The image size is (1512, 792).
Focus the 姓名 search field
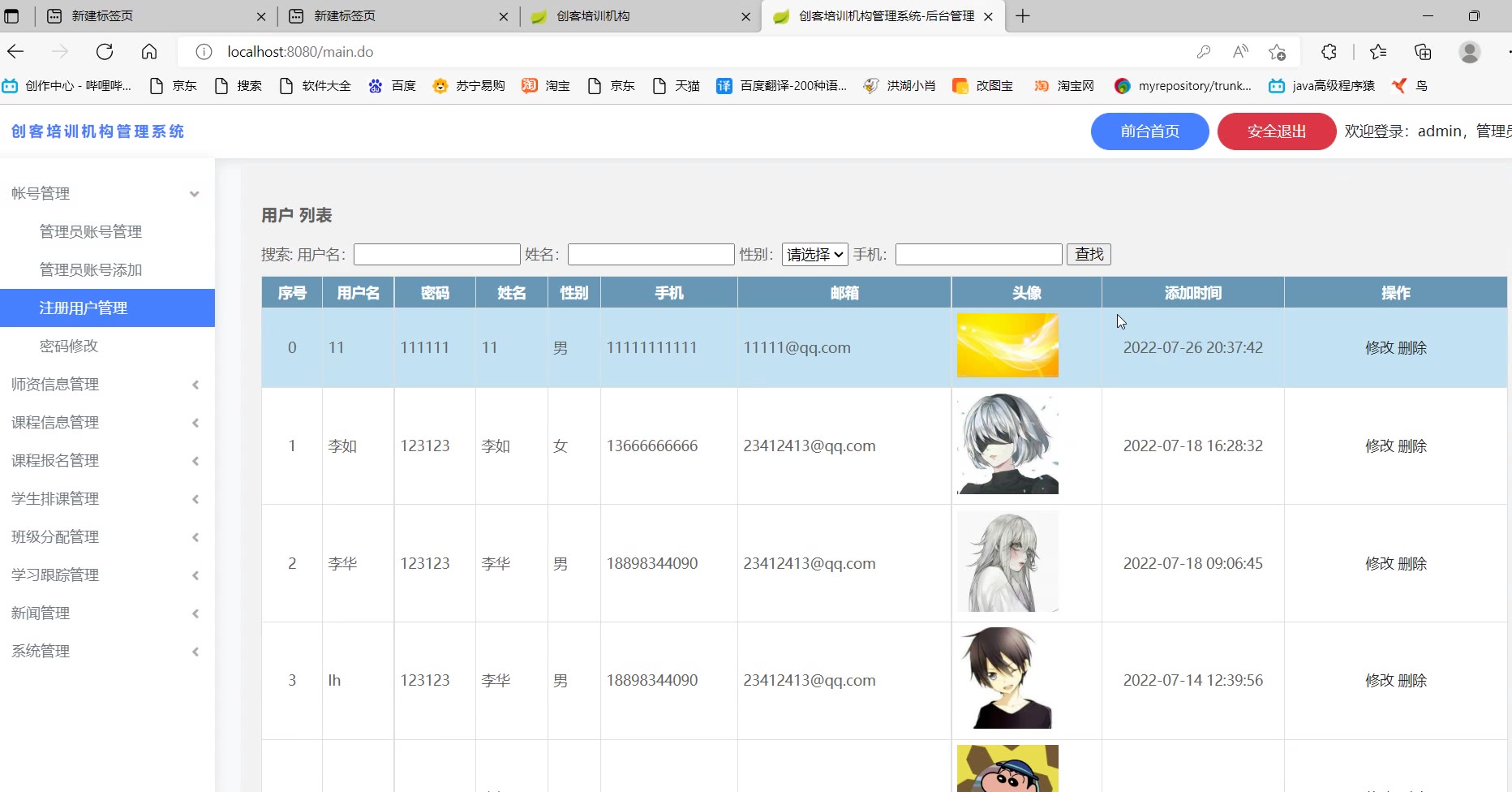tap(651, 255)
